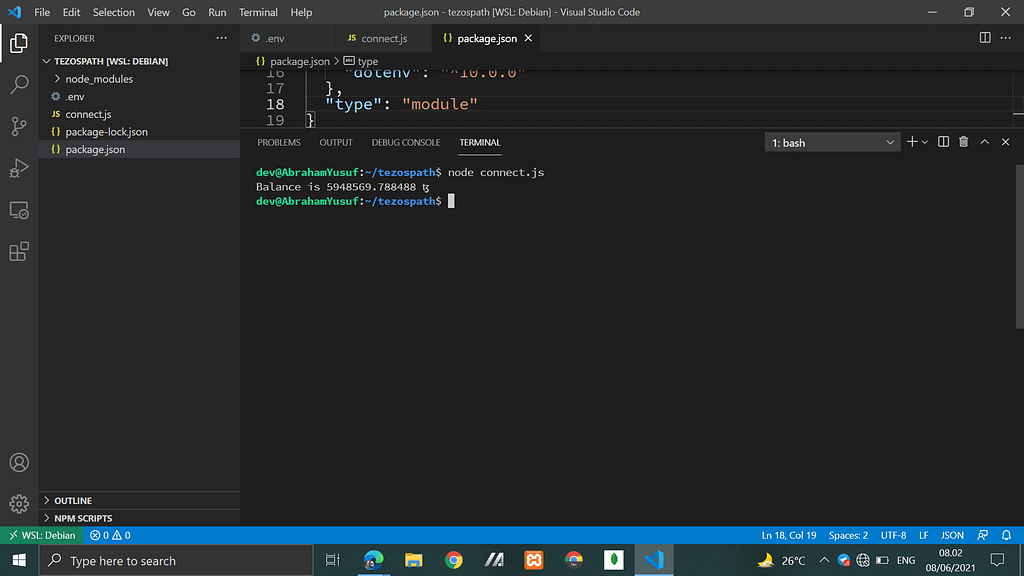Click the Windows Start button
The height and width of the screenshot is (576, 1024).
[19, 560]
